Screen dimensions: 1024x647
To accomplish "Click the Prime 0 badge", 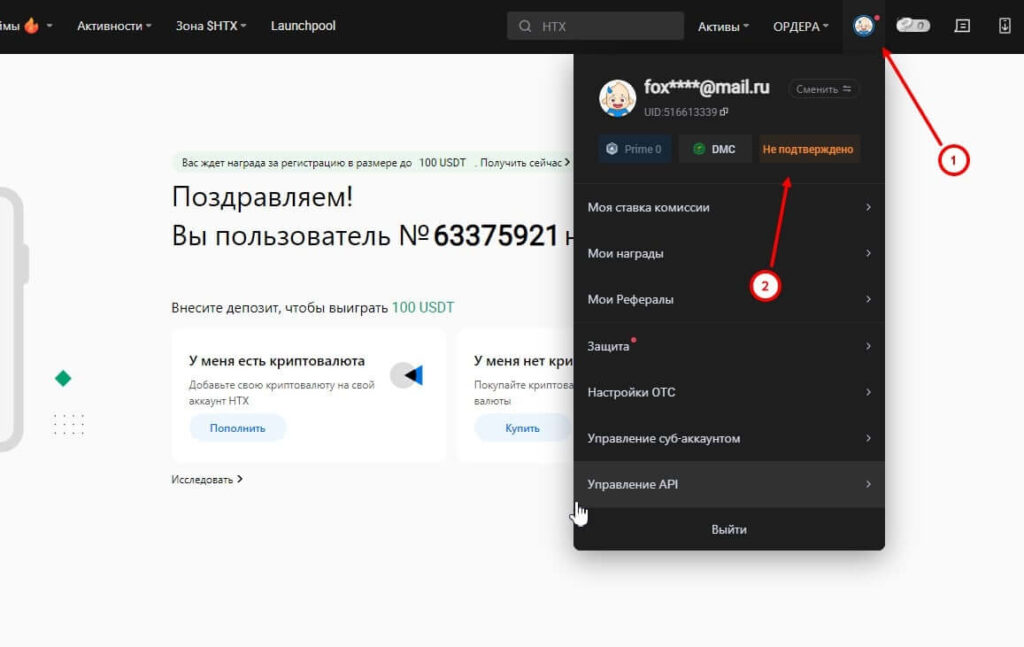I will [x=634, y=149].
